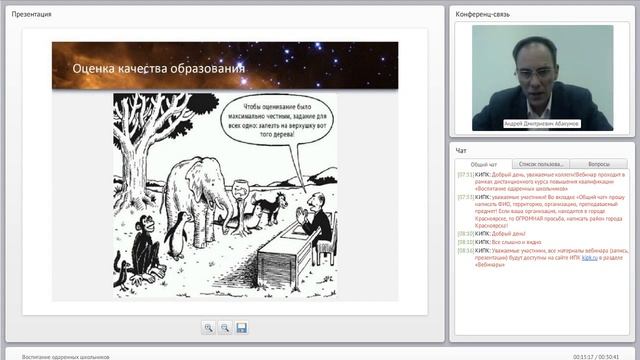This screenshot has width=640, height=360.
Task: Select the webinar title at bottom left
Action: click(66, 357)
